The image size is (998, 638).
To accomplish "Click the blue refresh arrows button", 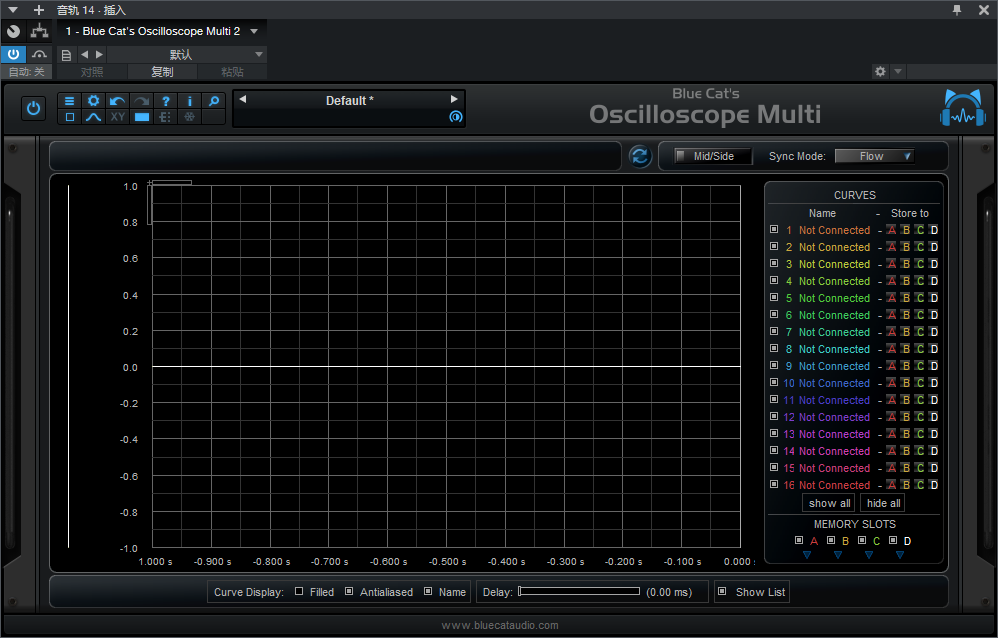I will [640, 156].
